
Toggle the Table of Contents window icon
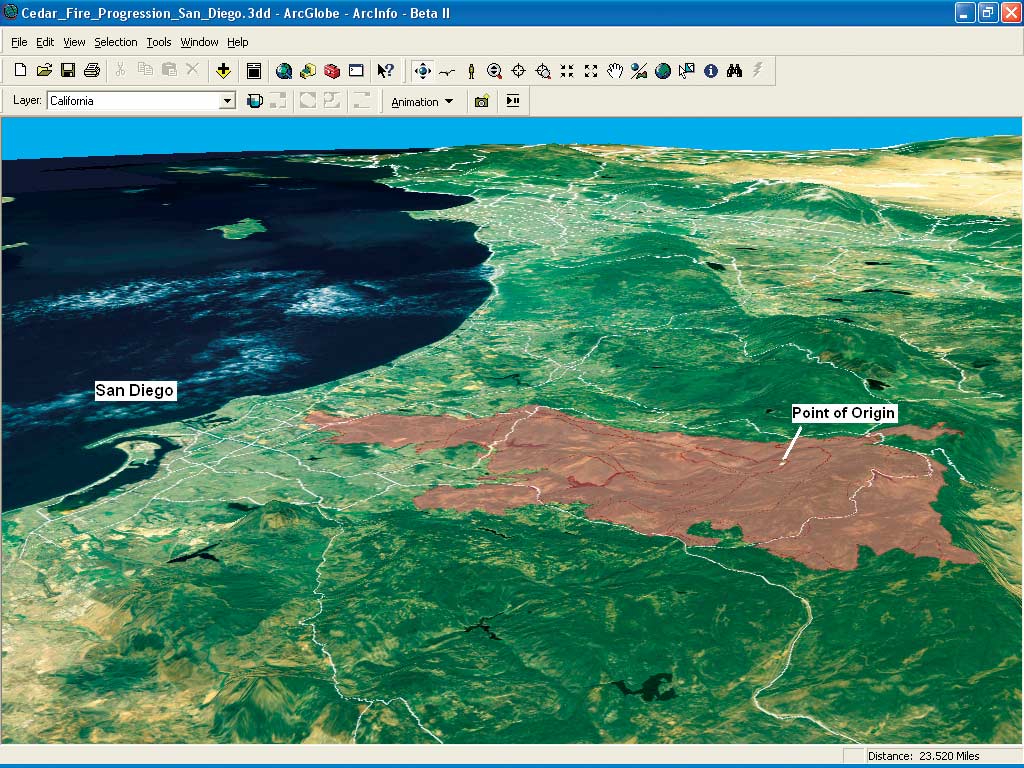click(254, 71)
